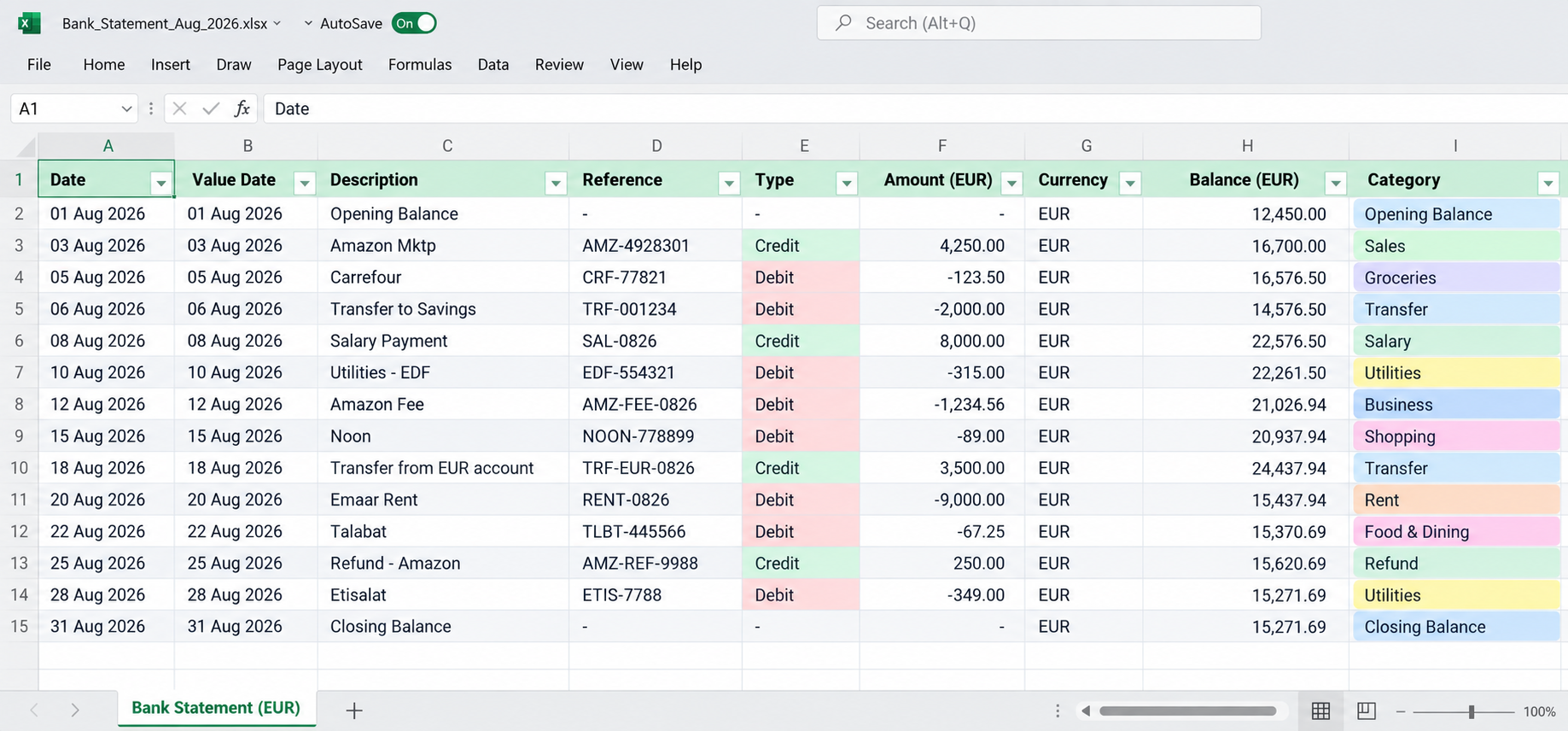Select the -9,000.00 amount cell

(942, 500)
